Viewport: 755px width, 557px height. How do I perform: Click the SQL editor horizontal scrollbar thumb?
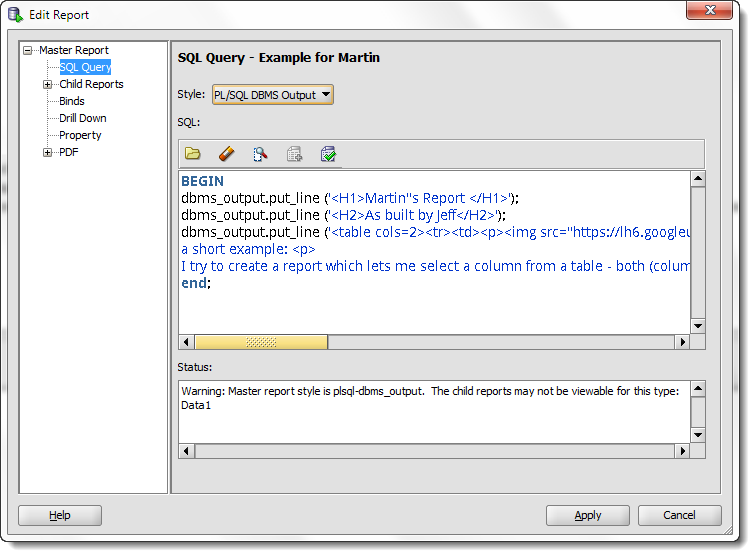(x=261, y=342)
